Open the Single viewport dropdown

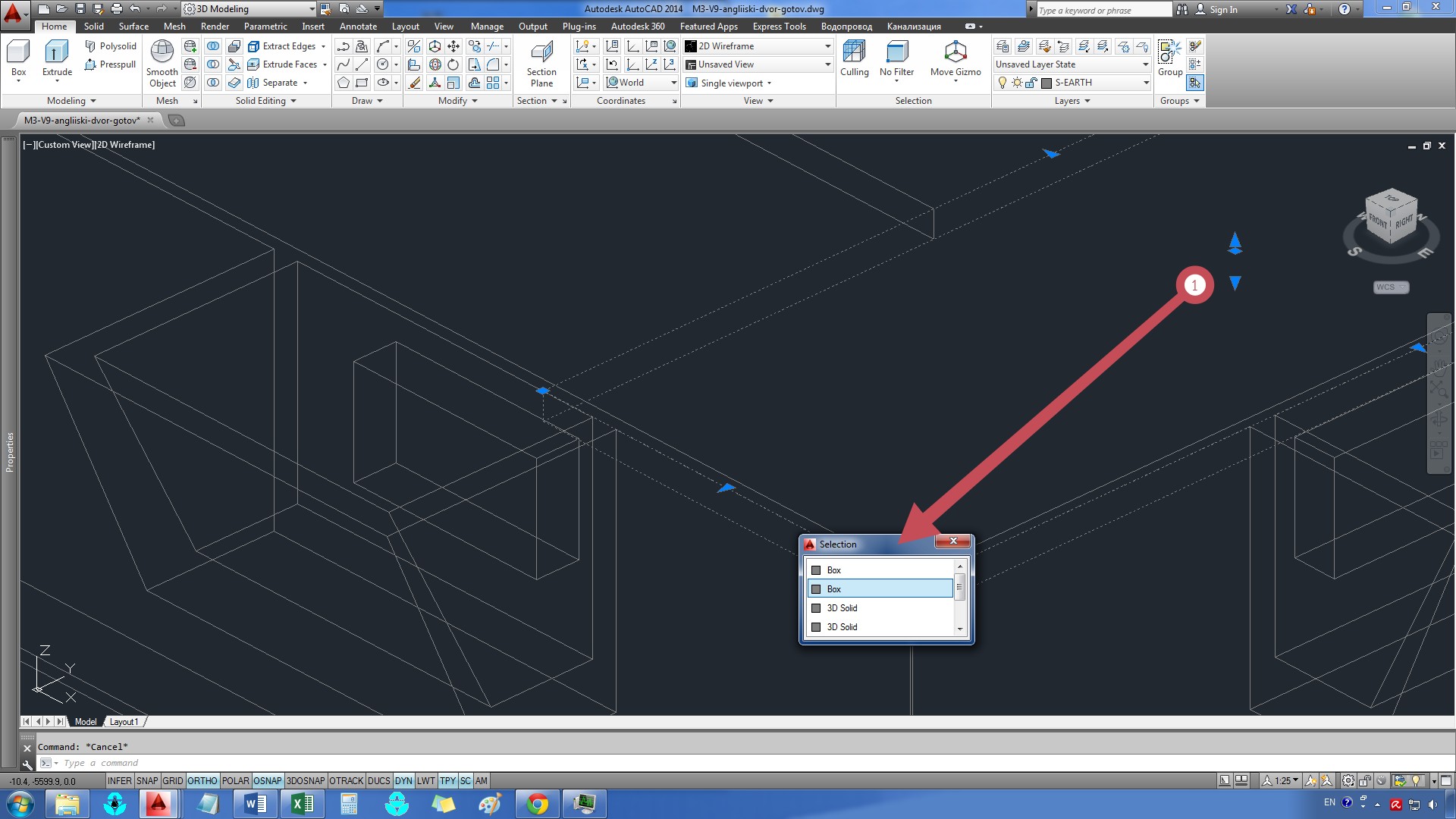click(x=729, y=83)
